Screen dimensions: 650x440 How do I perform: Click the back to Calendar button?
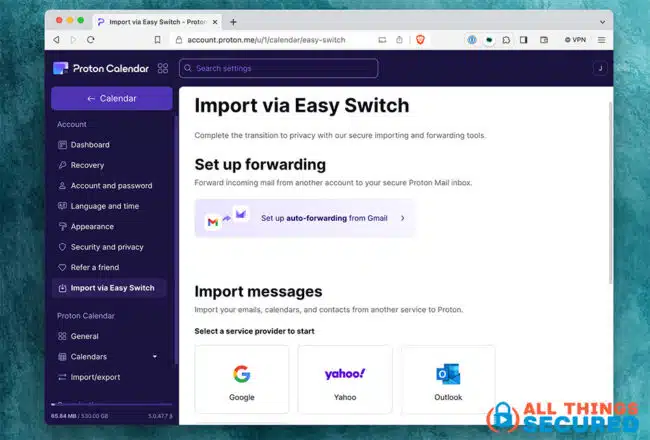[x=111, y=98]
